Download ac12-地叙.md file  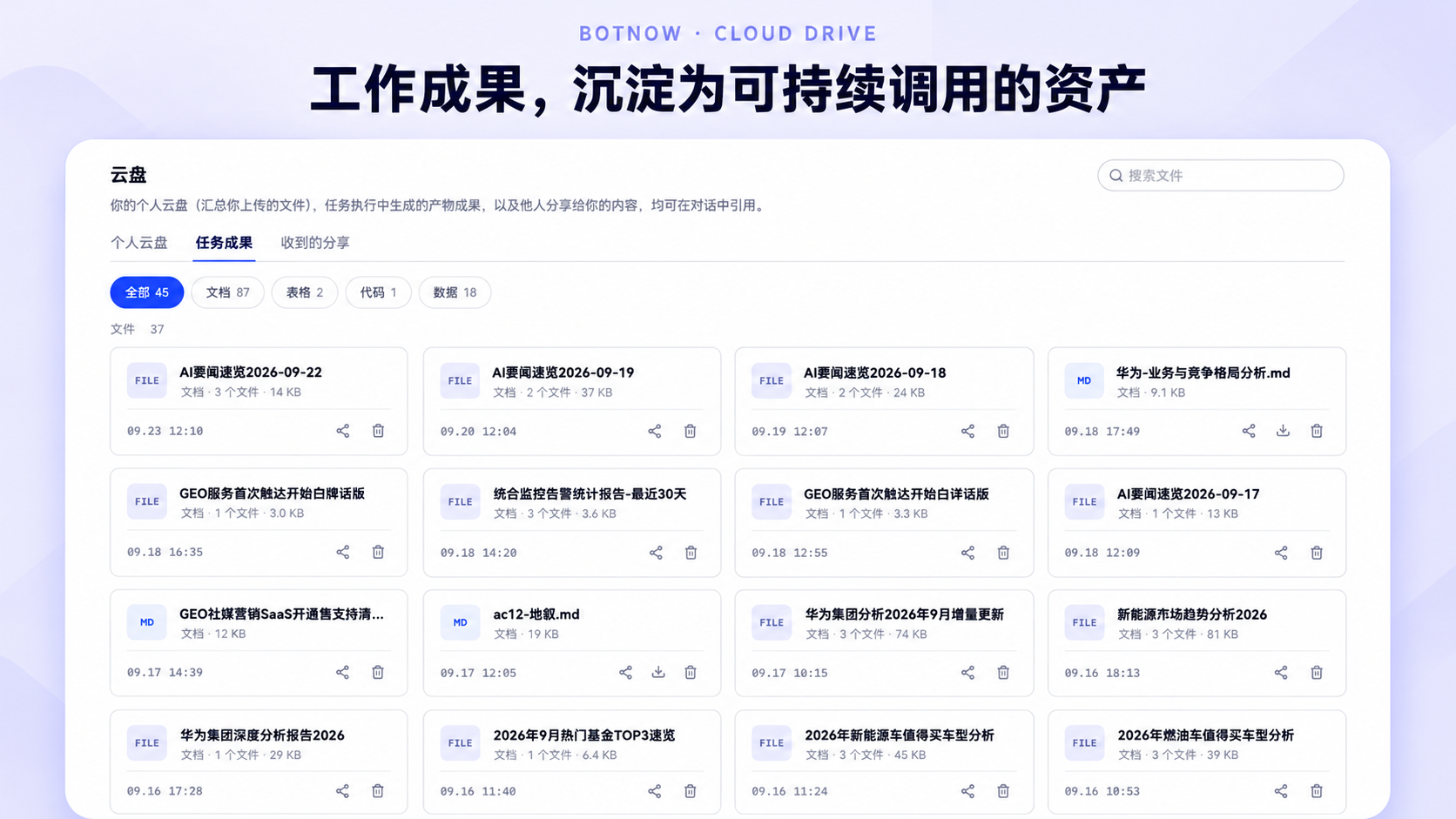[658, 672]
